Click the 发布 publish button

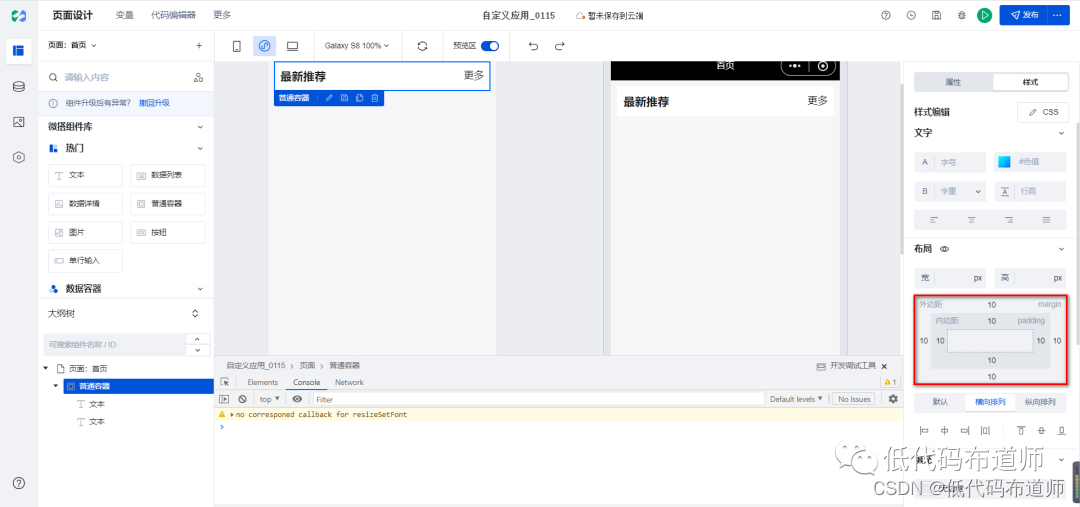pyautogui.click(x=1024, y=15)
